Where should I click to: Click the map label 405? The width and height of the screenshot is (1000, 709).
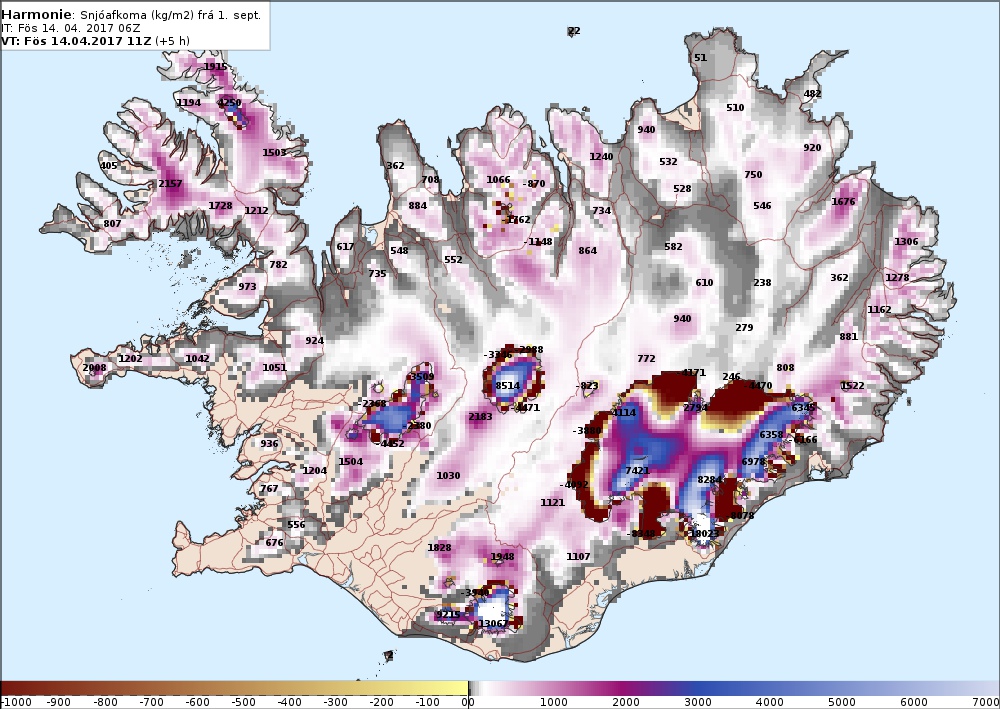(x=109, y=165)
